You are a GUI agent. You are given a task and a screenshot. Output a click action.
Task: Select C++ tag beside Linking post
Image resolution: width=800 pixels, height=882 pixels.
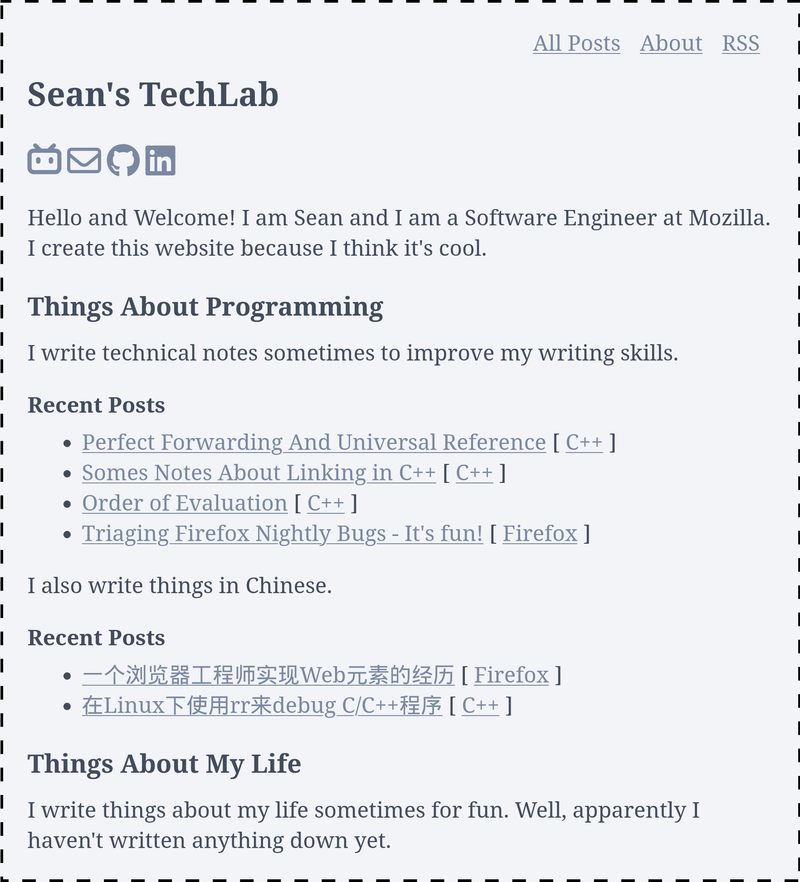point(474,472)
